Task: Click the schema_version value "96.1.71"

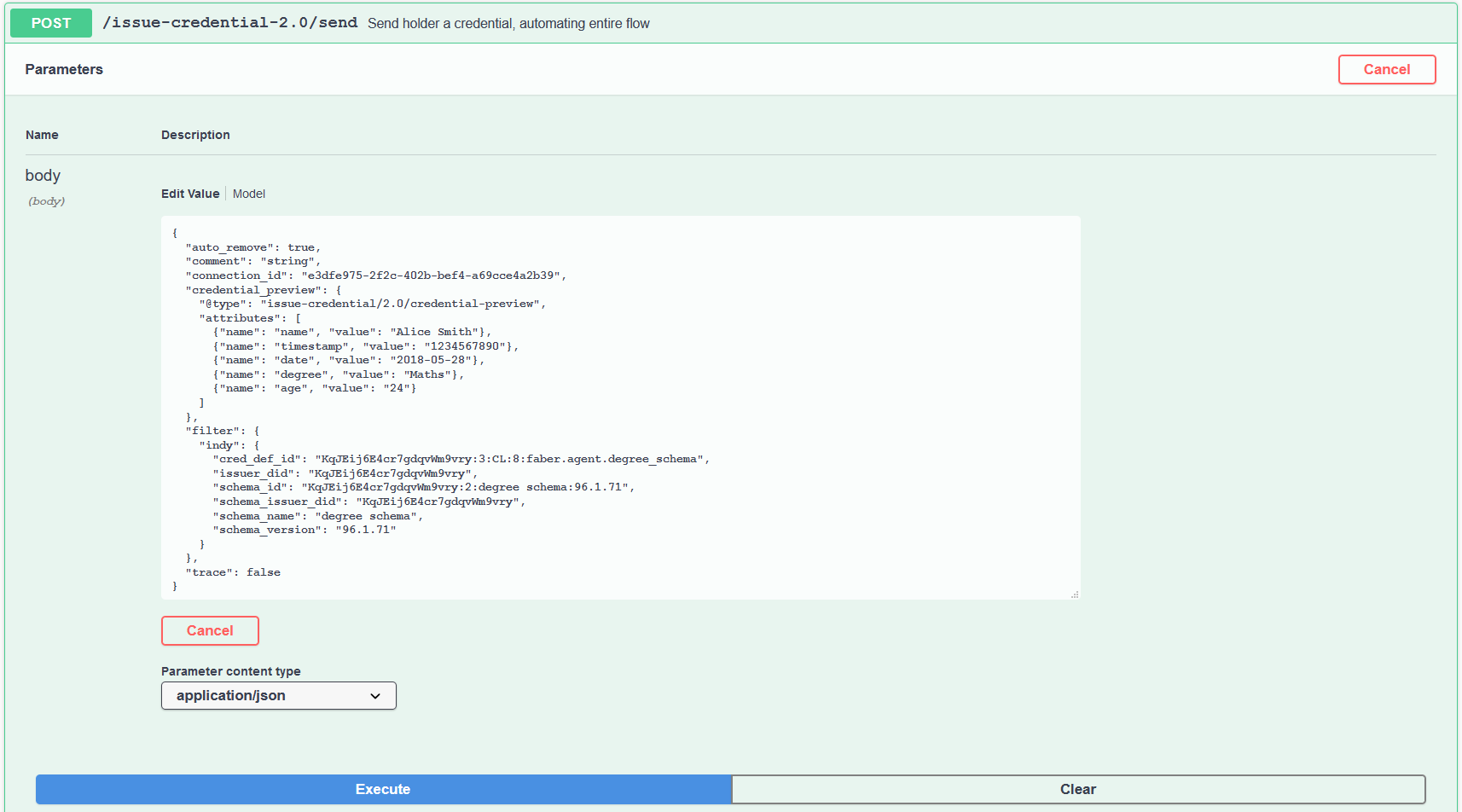Action: pyautogui.click(x=366, y=530)
